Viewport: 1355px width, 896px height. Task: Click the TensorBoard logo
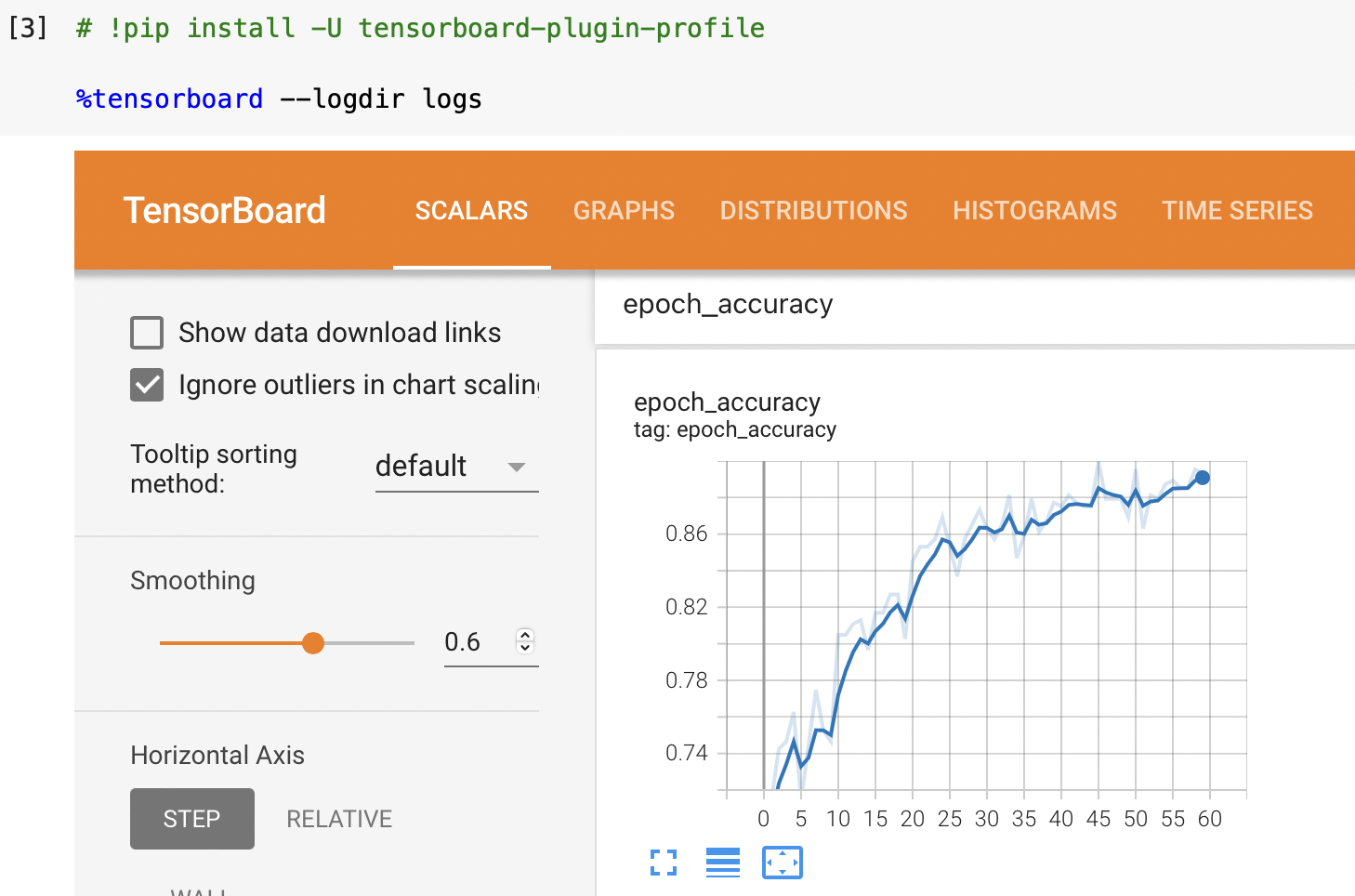(224, 210)
